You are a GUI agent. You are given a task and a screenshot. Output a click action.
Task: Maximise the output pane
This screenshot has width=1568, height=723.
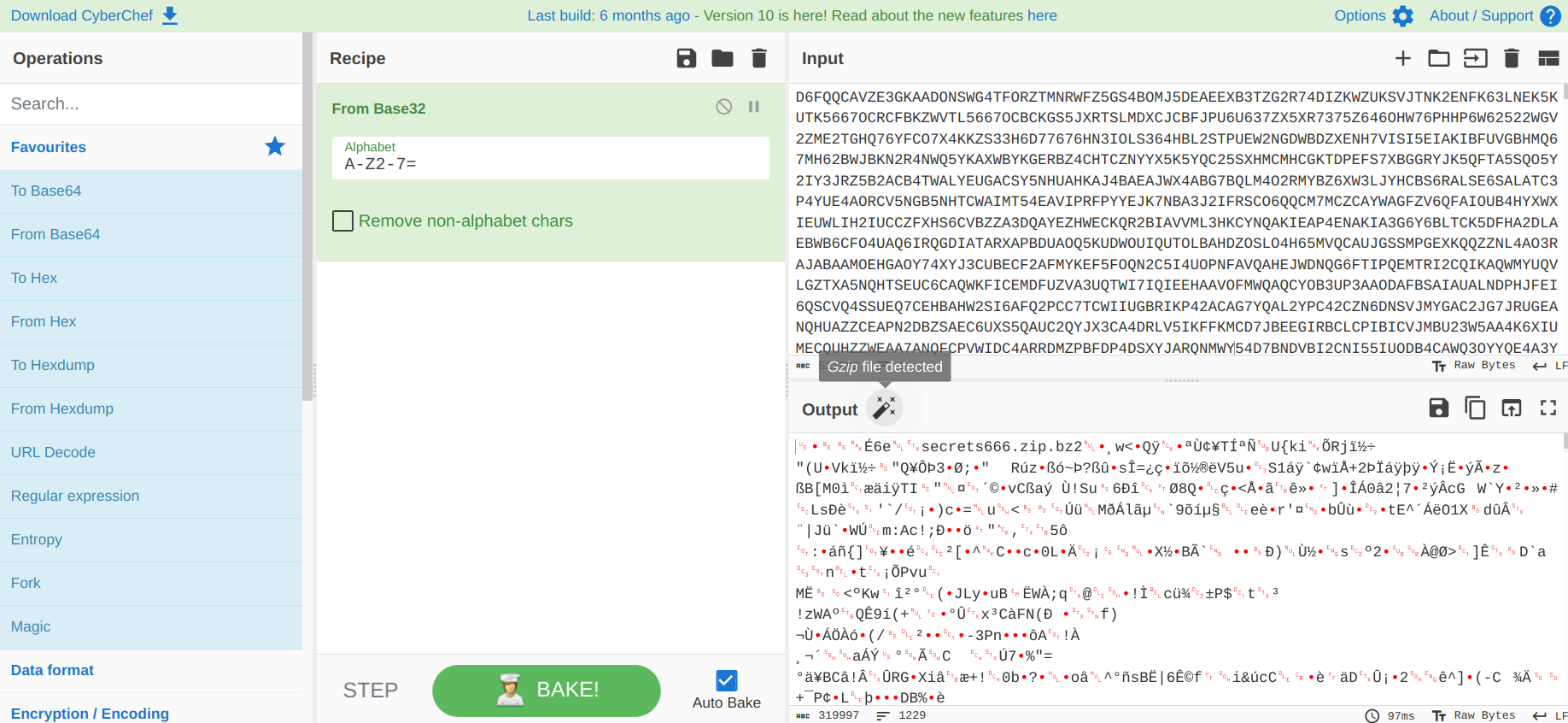(1548, 408)
